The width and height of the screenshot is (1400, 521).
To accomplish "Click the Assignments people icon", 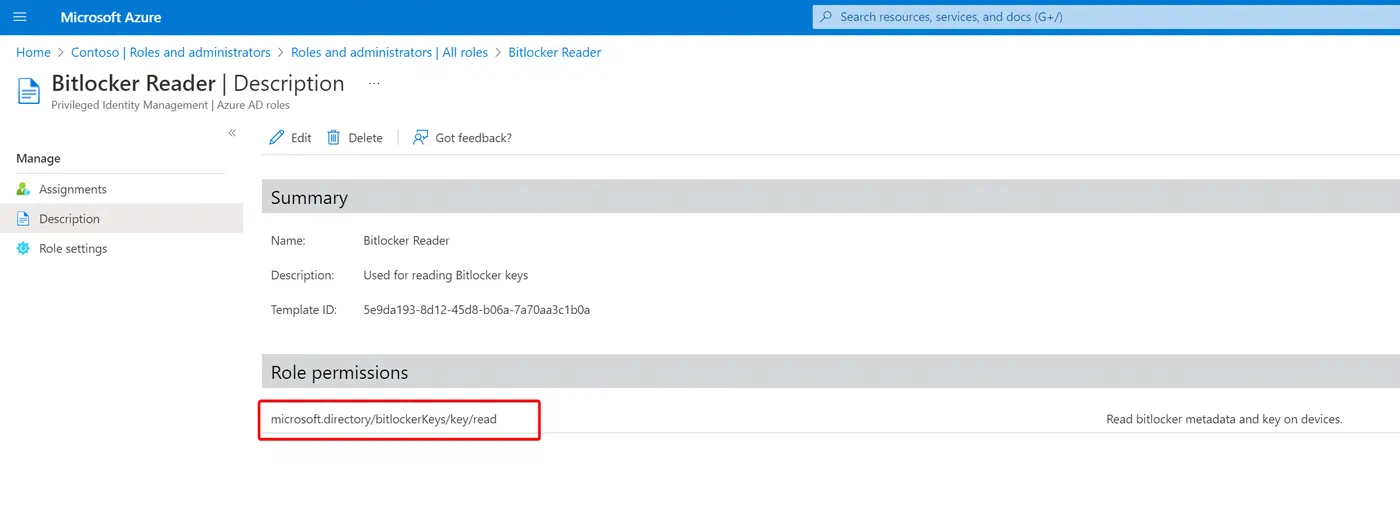I will (24, 189).
